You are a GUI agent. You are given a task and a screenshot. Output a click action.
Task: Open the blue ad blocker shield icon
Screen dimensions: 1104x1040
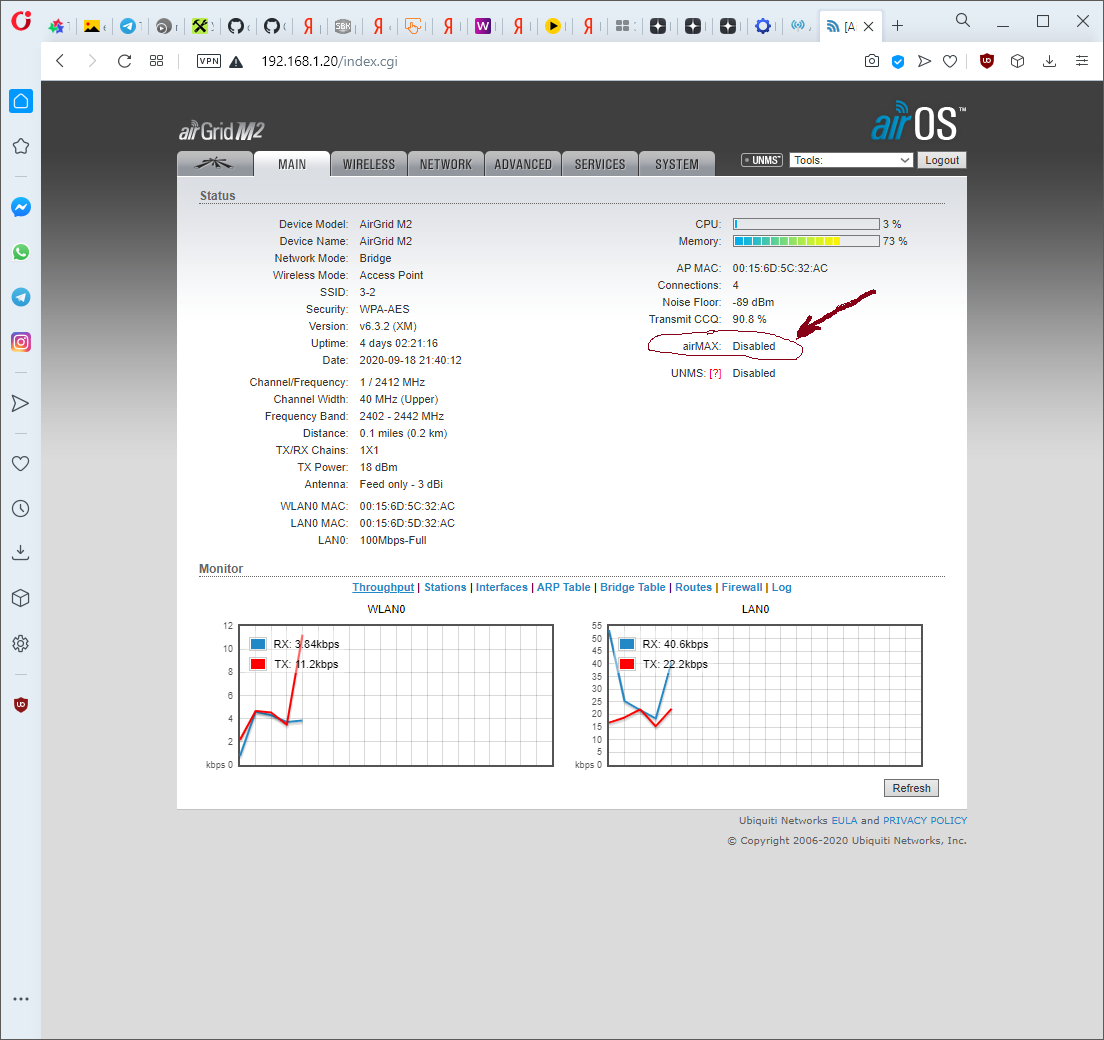click(x=898, y=61)
